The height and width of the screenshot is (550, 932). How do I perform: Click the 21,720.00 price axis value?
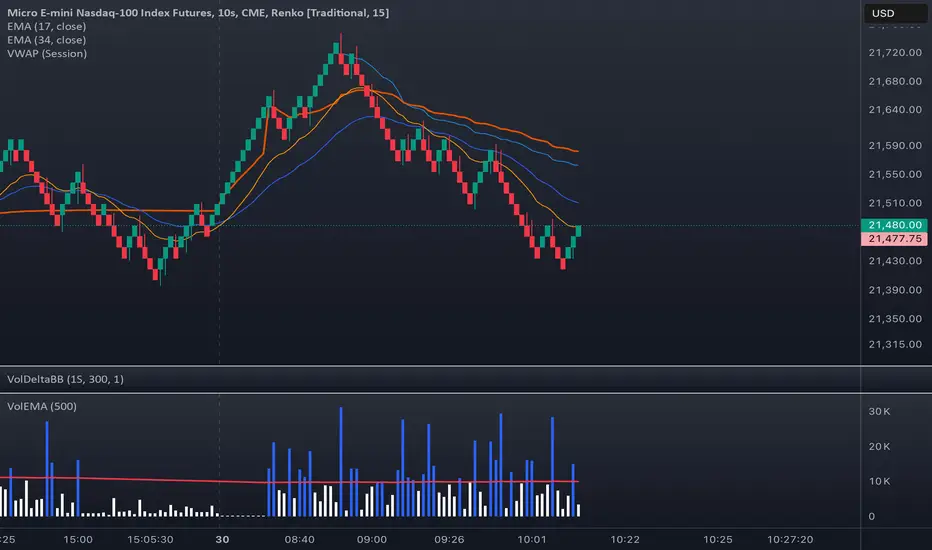coord(895,52)
